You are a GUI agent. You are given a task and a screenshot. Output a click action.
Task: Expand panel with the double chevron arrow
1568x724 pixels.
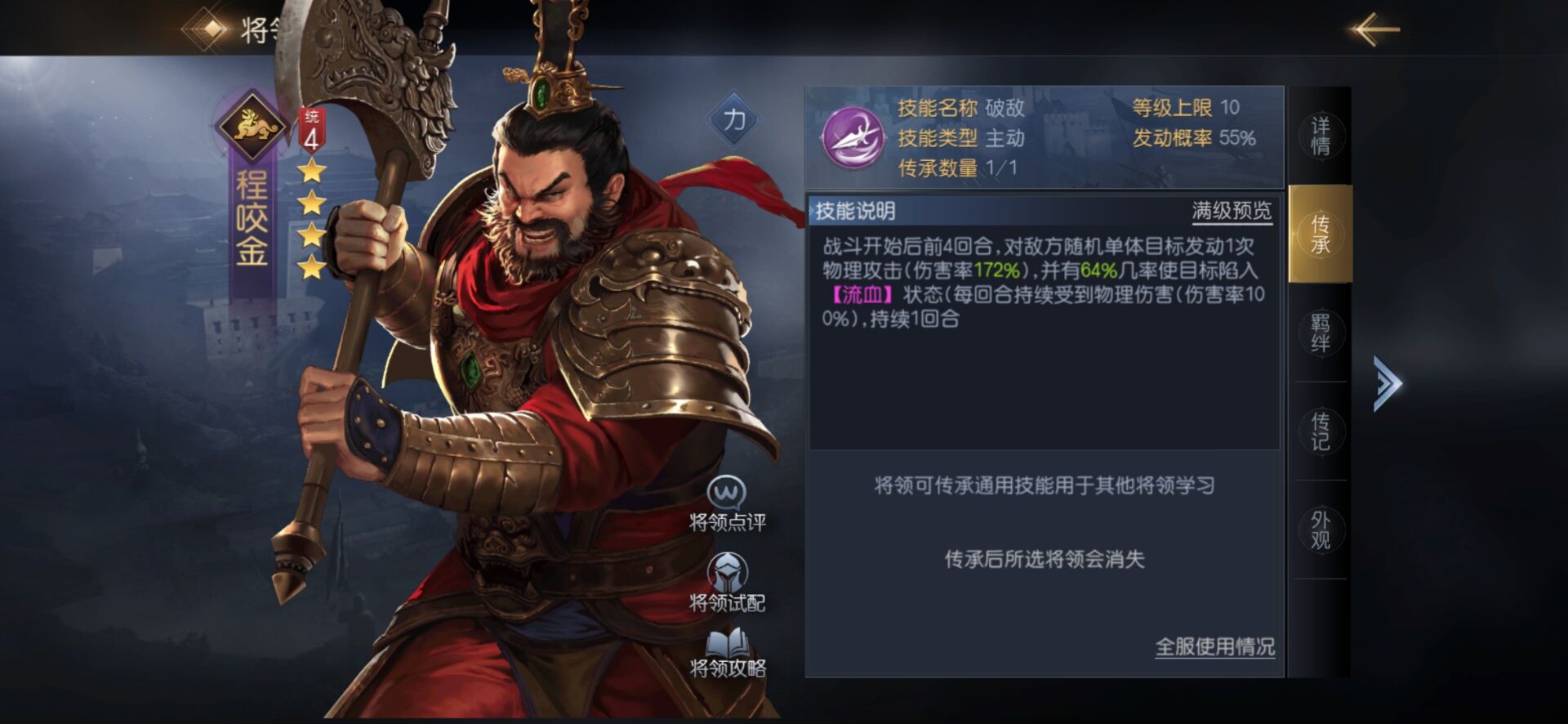(x=1387, y=382)
